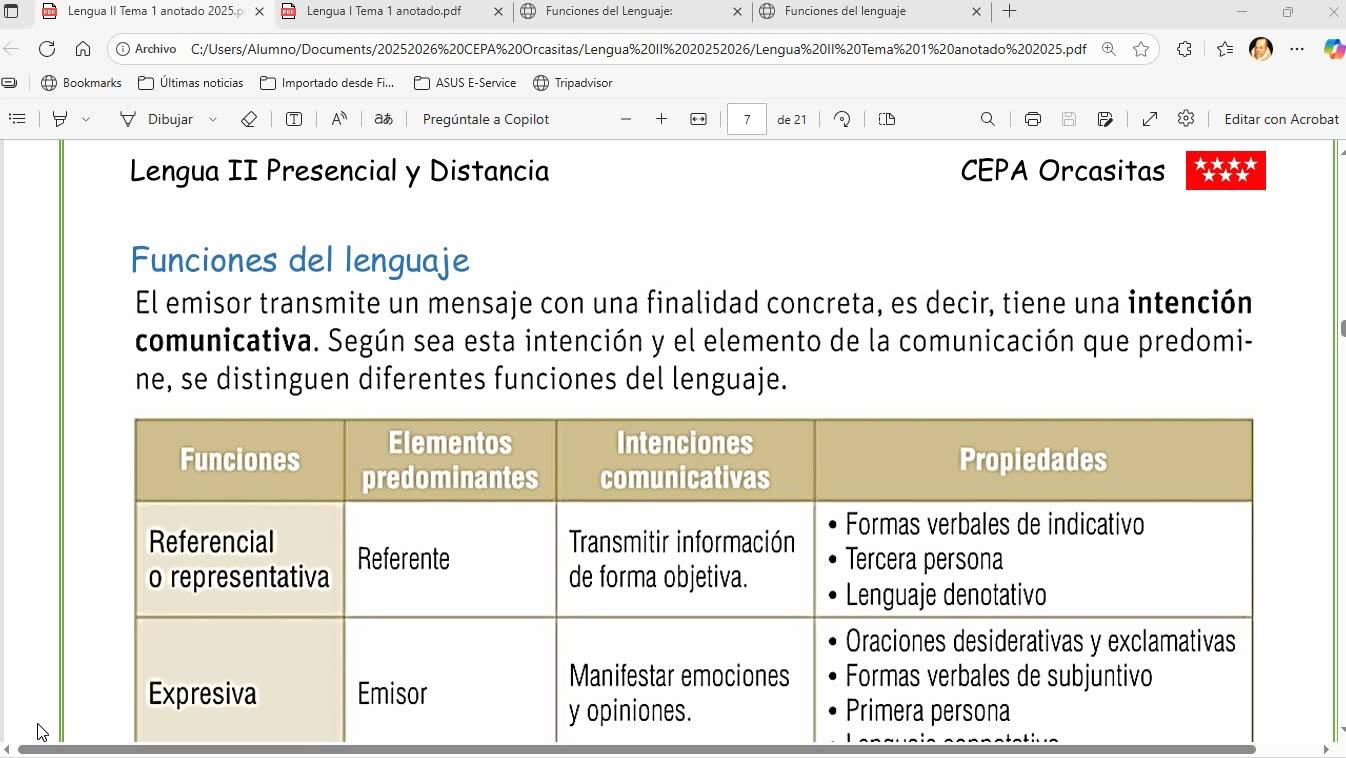
Task: Open the Extensions menu
Action: coord(1184,49)
